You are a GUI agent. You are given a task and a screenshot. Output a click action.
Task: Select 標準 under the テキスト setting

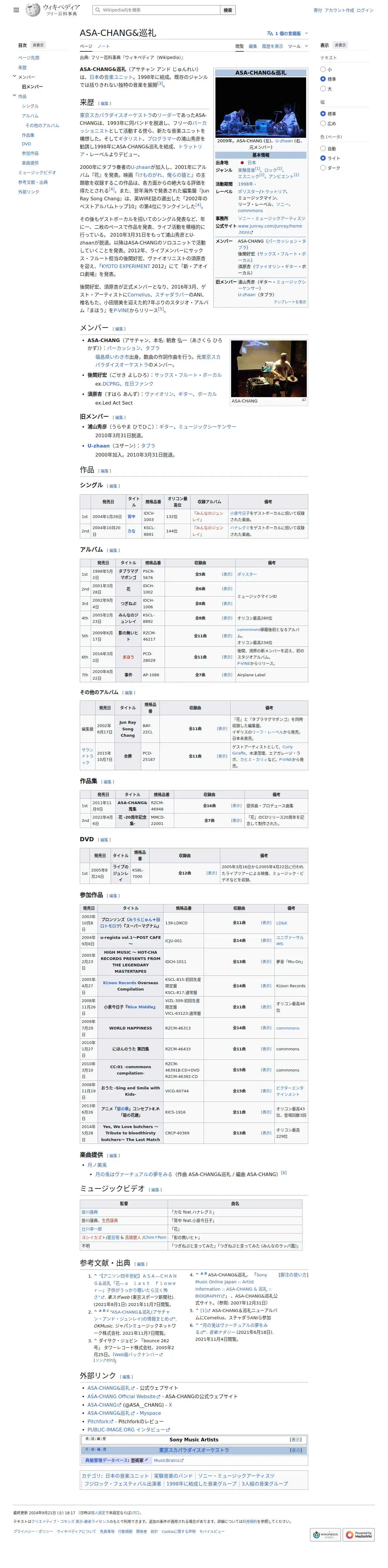tap(323, 79)
